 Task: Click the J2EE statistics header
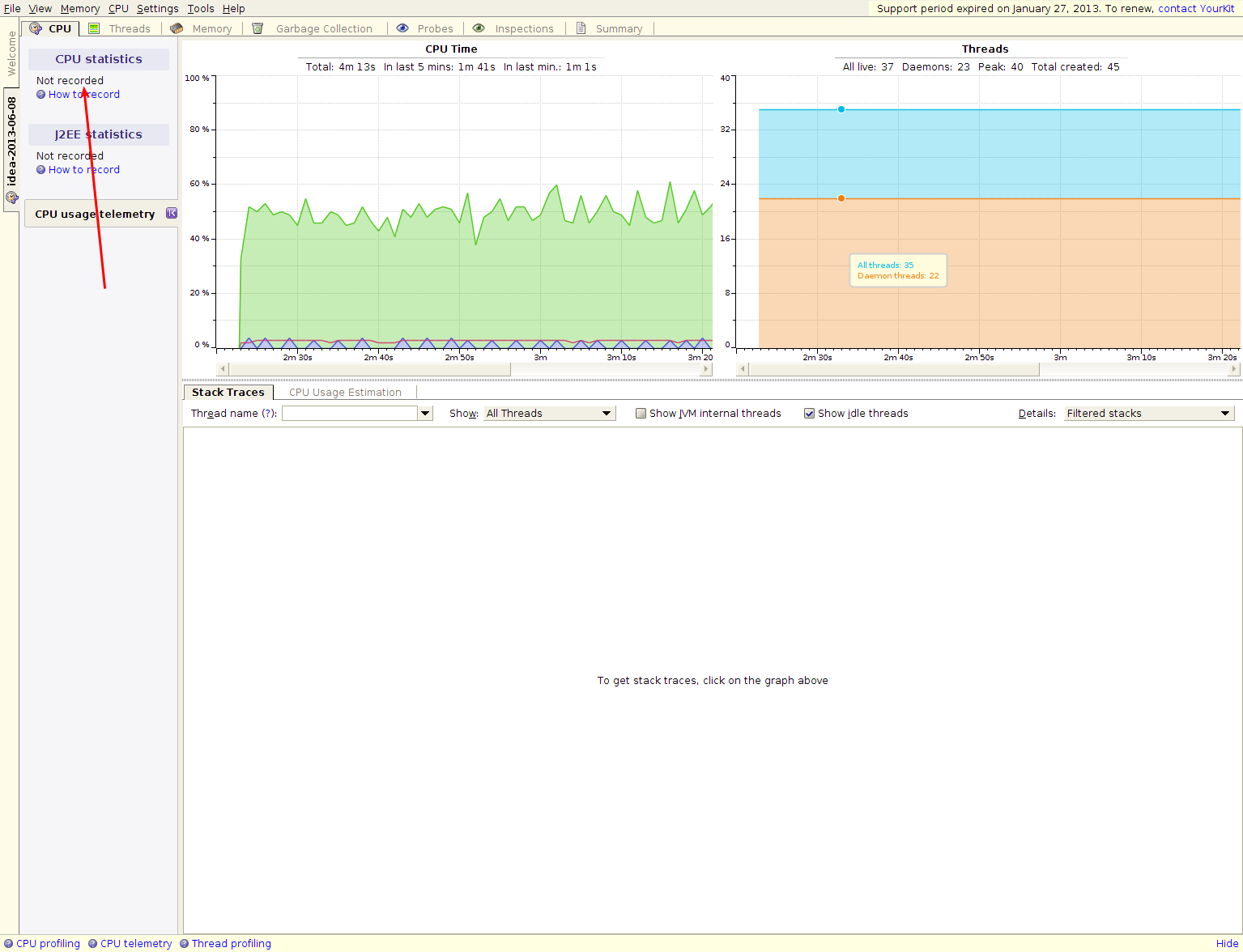tap(99, 134)
